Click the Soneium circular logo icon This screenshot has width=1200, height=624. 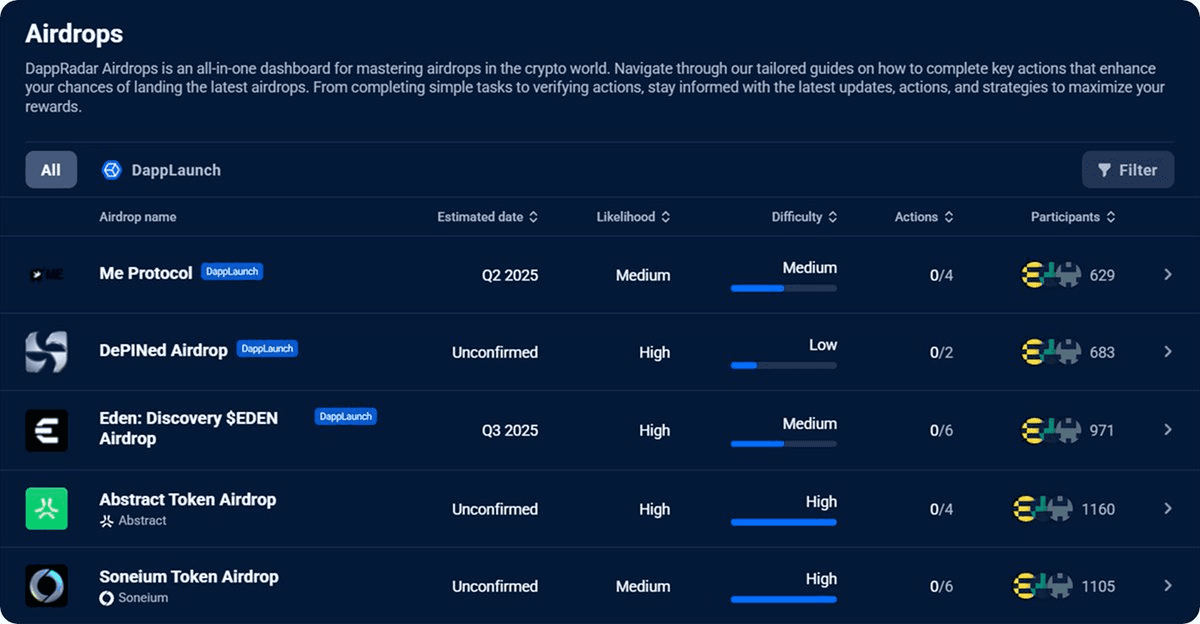(46, 585)
